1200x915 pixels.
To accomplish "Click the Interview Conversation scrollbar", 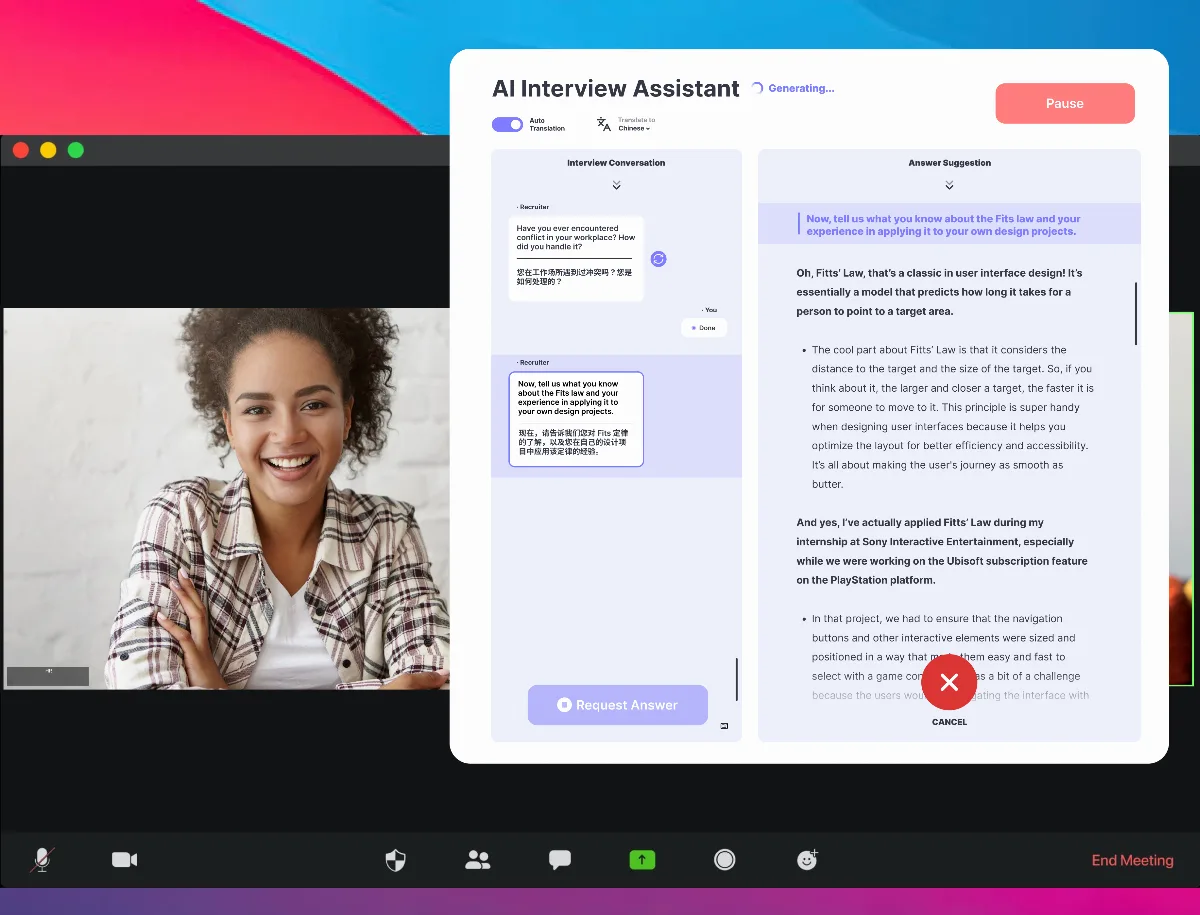I will (x=737, y=679).
